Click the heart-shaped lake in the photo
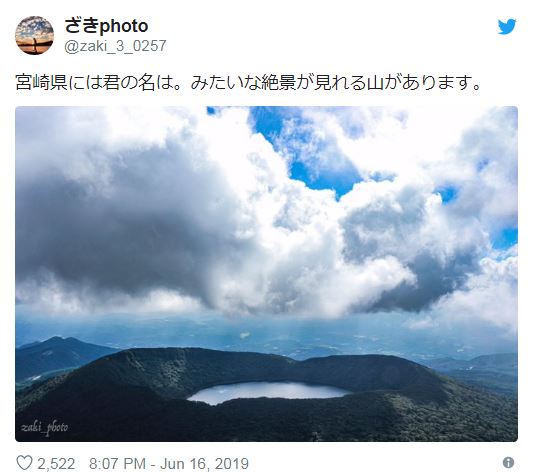Screen dimensions: 535x473 click(269, 392)
